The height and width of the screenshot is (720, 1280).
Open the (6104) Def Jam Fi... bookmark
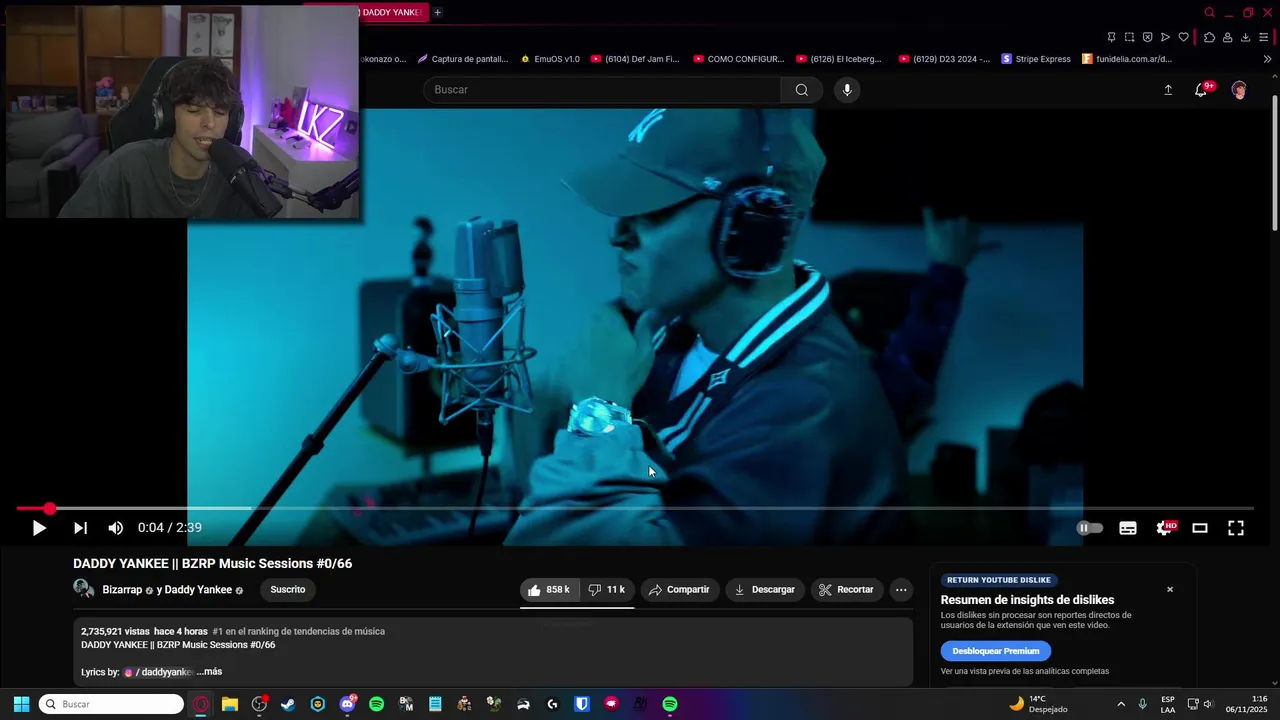pos(635,59)
